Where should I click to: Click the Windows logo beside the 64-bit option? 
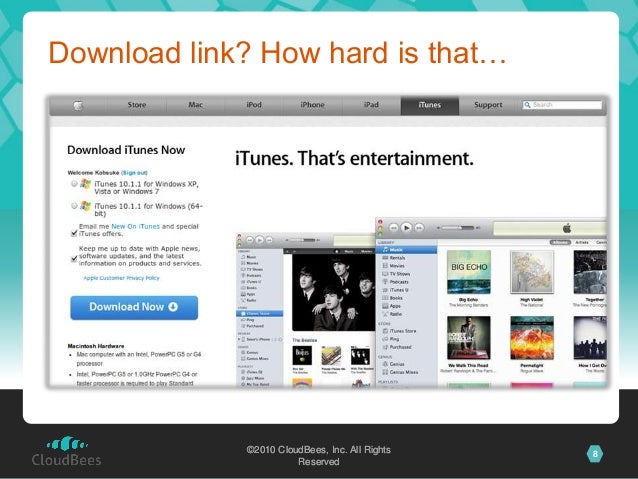(85, 206)
